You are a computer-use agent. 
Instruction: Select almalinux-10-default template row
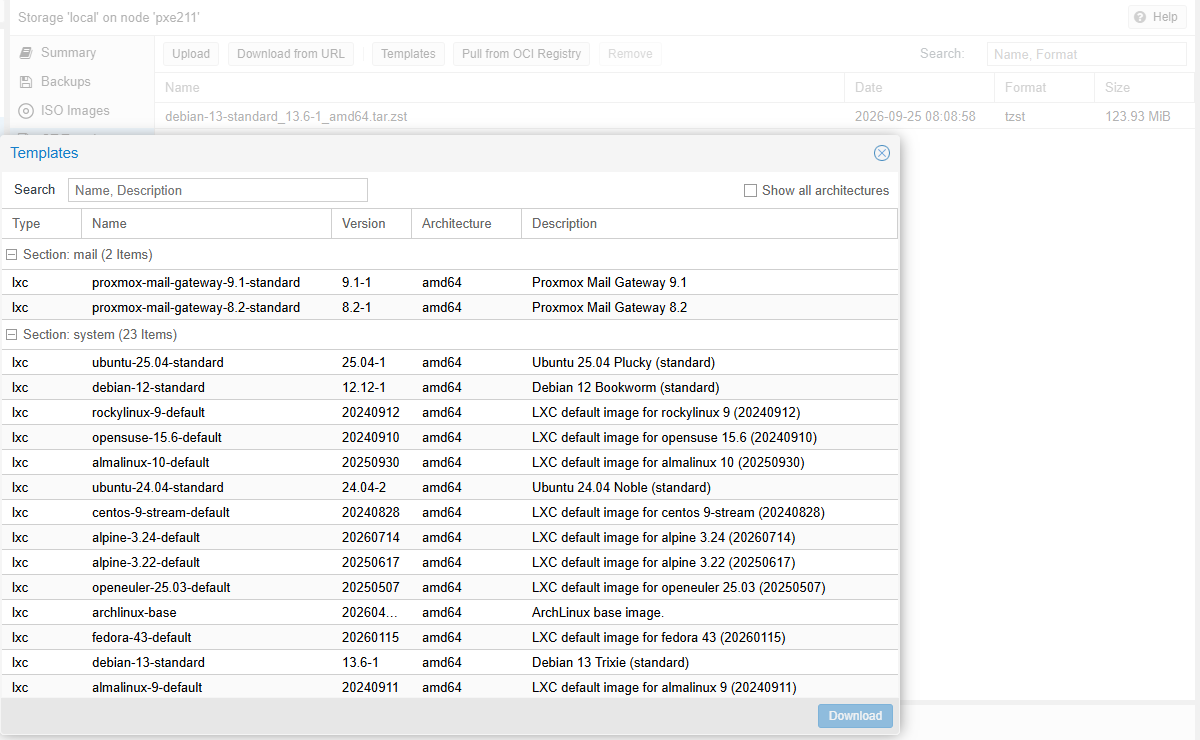(450, 463)
